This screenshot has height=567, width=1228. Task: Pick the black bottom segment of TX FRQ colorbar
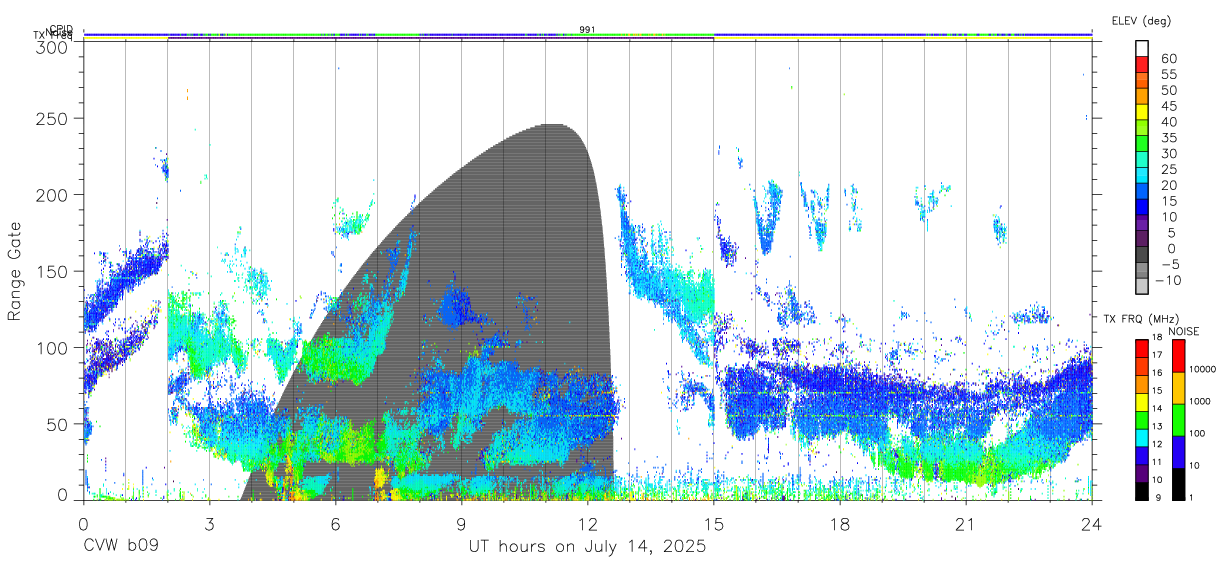(1140, 490)
